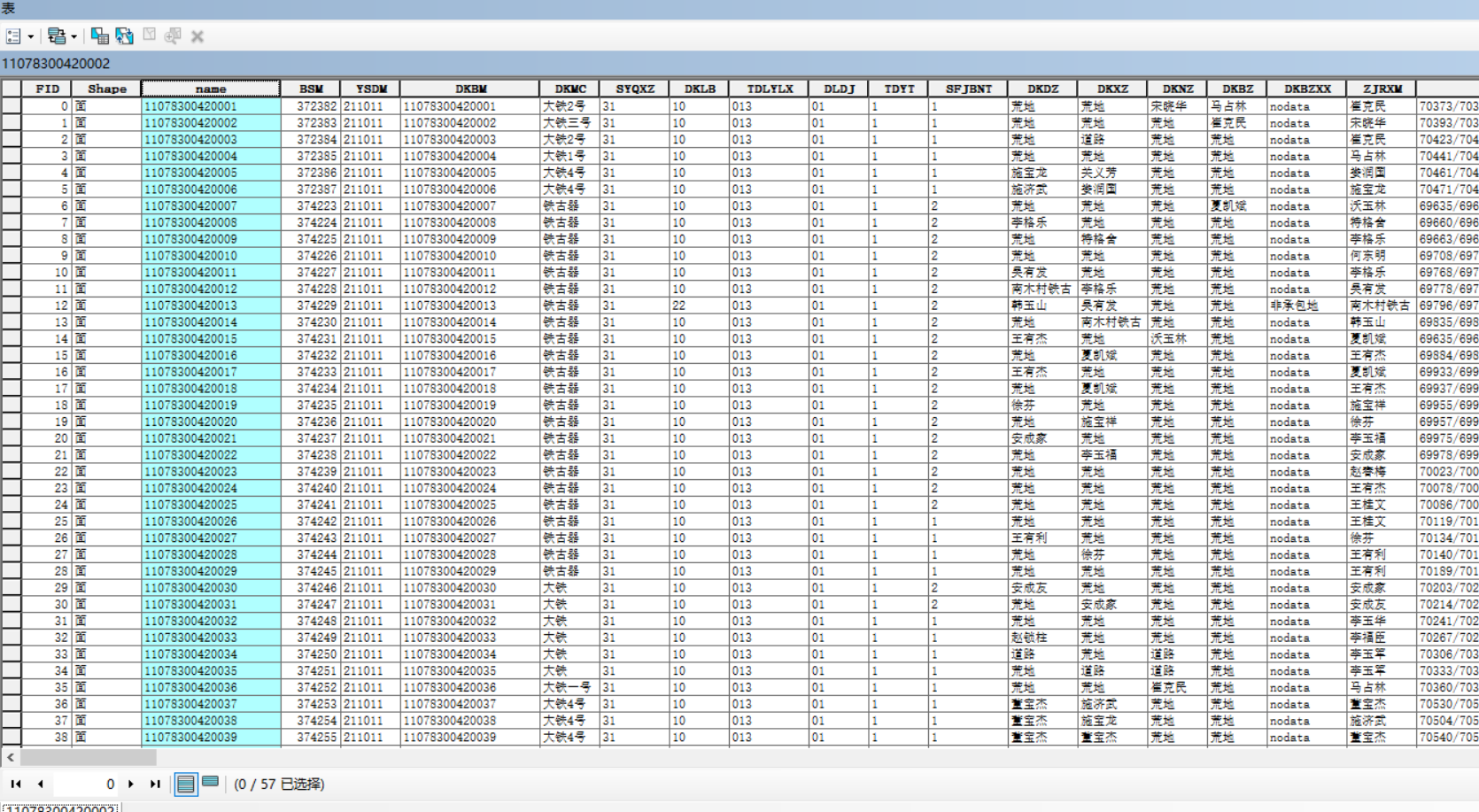Click the Related Tables icon

tap(57, 36)
